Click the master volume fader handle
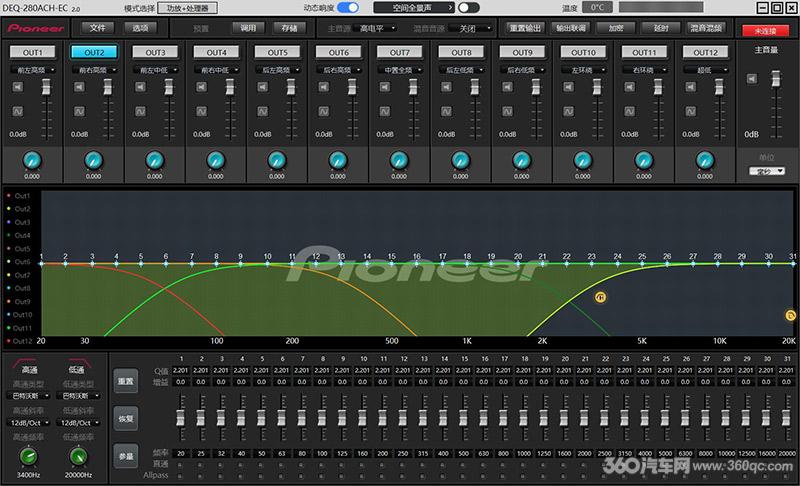 click(776, 78)
